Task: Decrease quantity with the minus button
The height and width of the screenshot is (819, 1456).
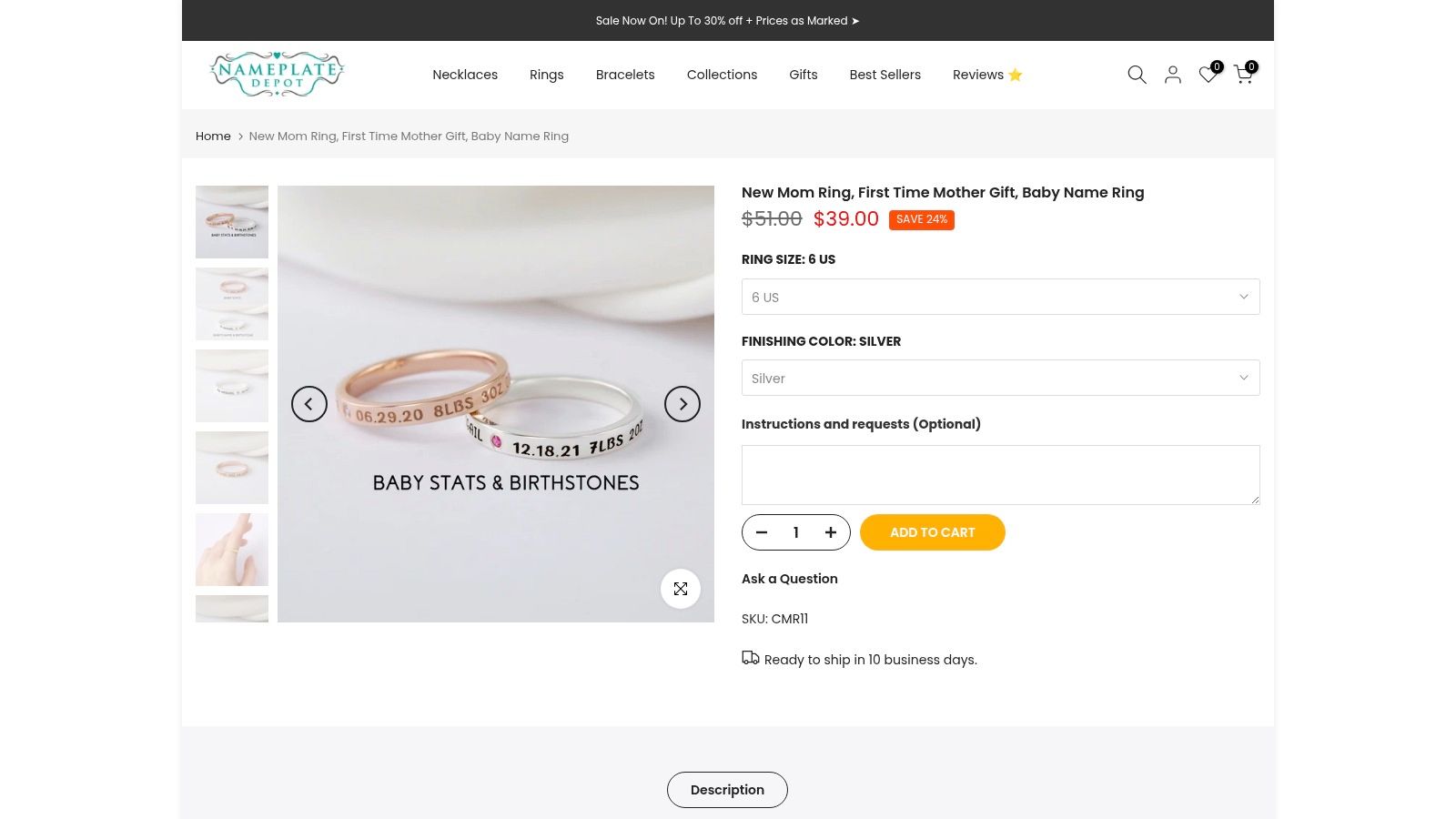Action: (x=762, y=532)
